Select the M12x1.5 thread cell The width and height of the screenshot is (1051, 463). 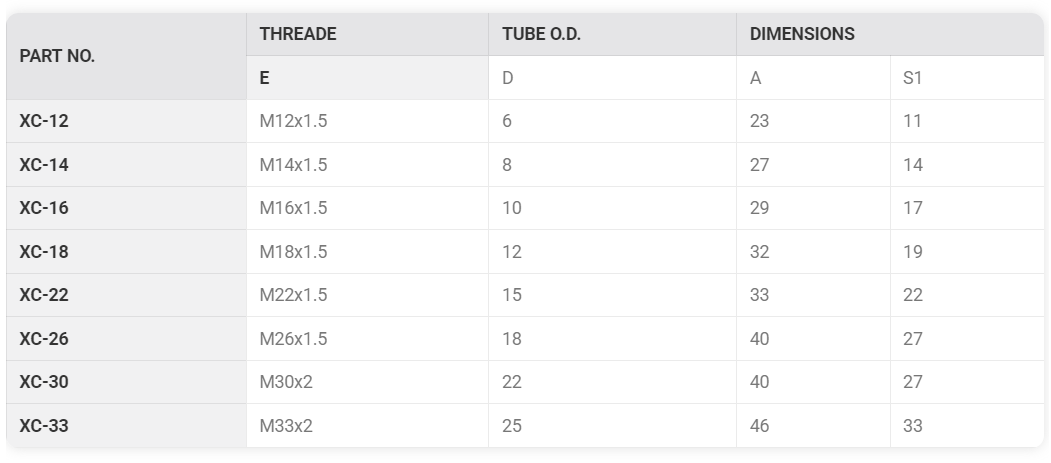[293, 121]
